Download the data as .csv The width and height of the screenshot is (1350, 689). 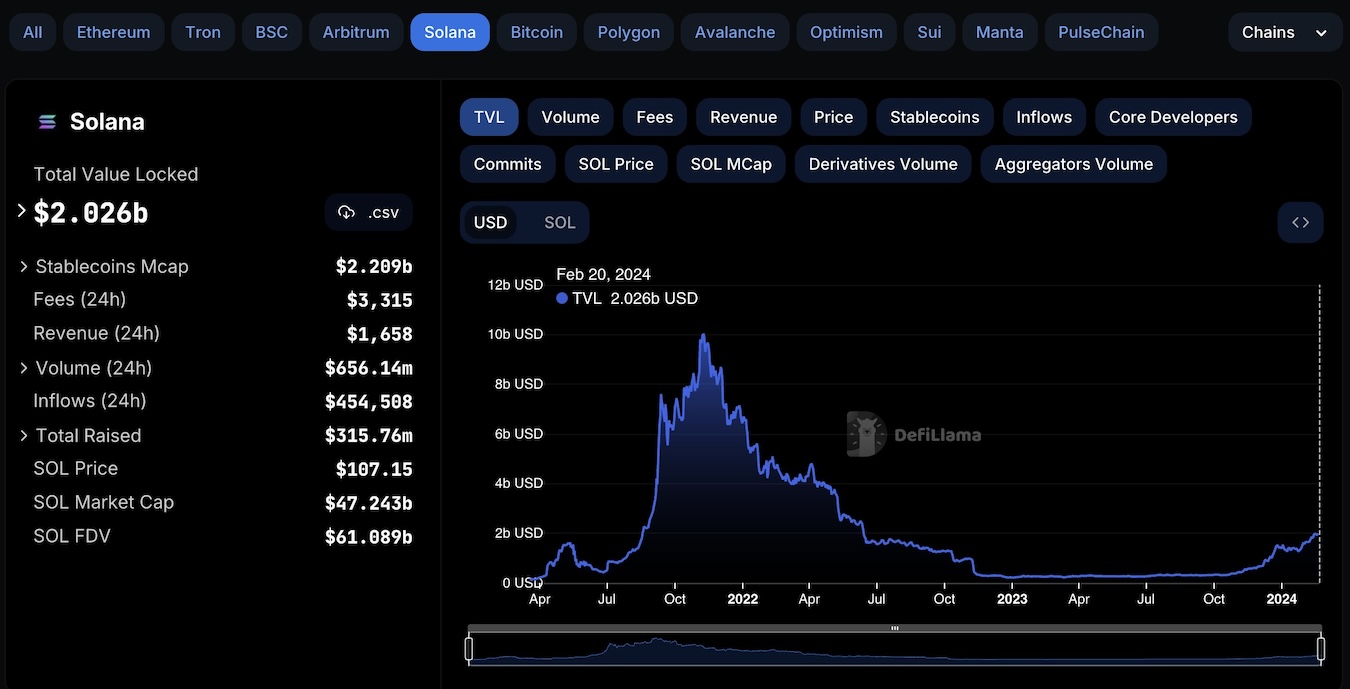click(369, 212)
